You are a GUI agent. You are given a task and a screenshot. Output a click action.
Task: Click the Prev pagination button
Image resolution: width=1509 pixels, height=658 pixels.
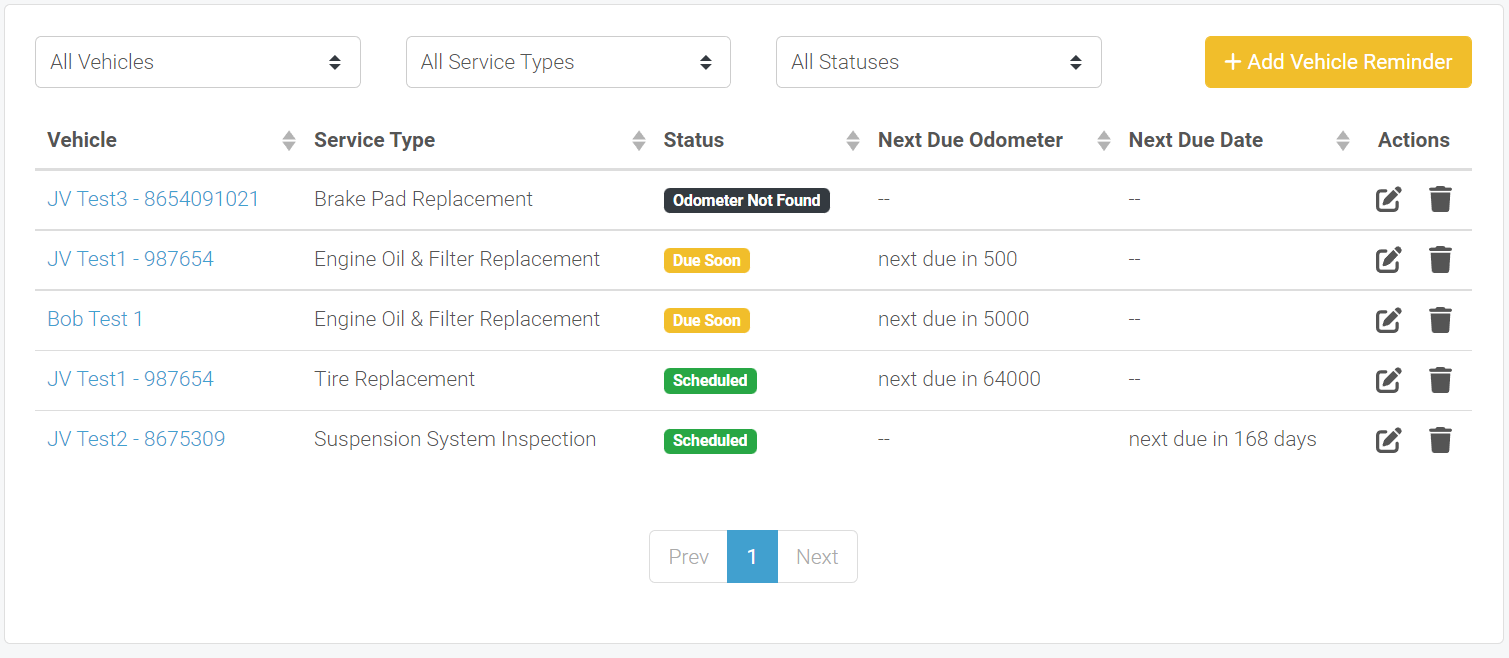tap(688, 557)
